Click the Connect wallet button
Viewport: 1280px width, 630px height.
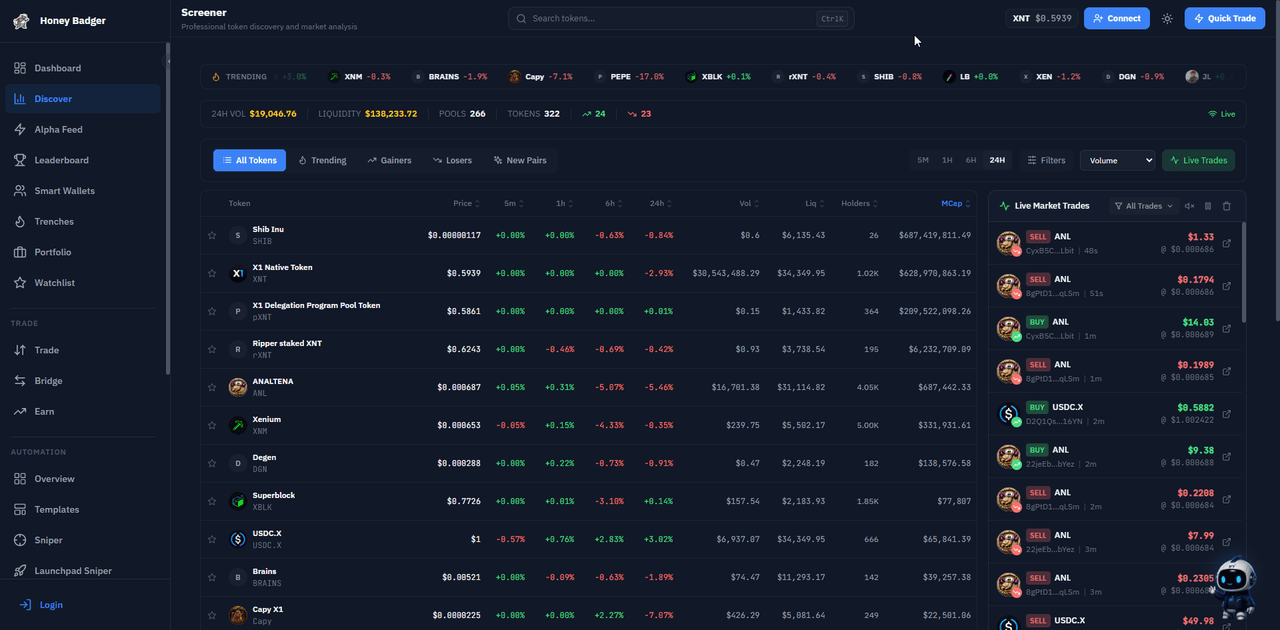pyautogui.click(x=1117, y=18)
